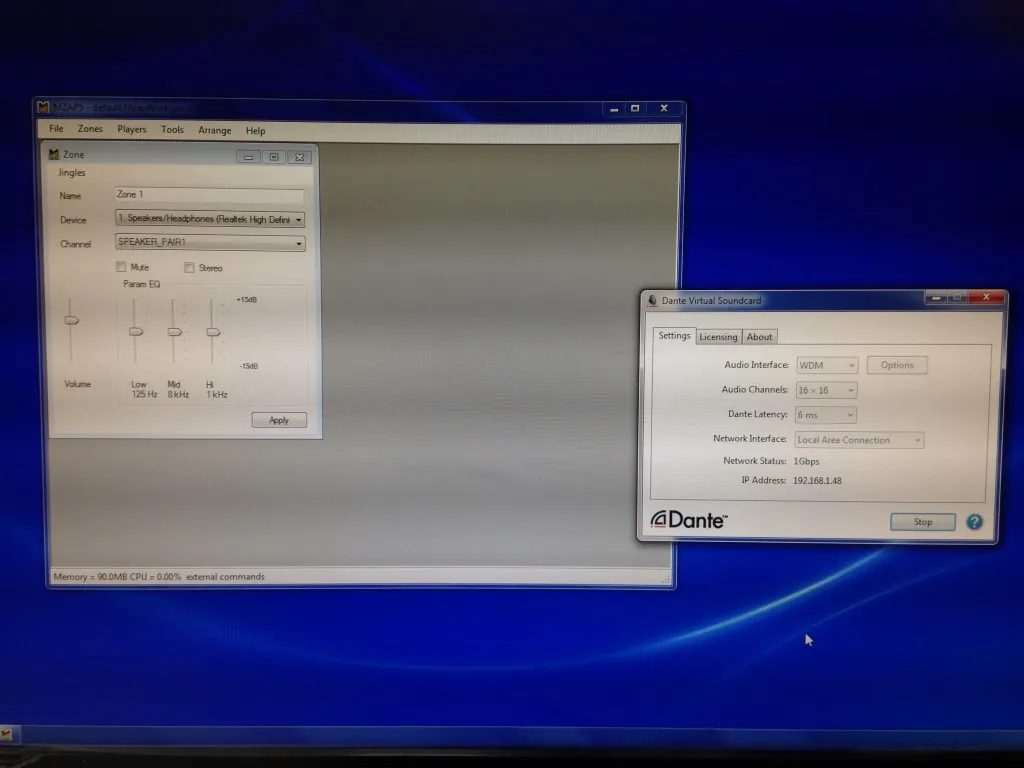The width and height of the screenshot is (1024, 768).
Task: Click the Options button next to Audio Interface
Action: [897, 365]
